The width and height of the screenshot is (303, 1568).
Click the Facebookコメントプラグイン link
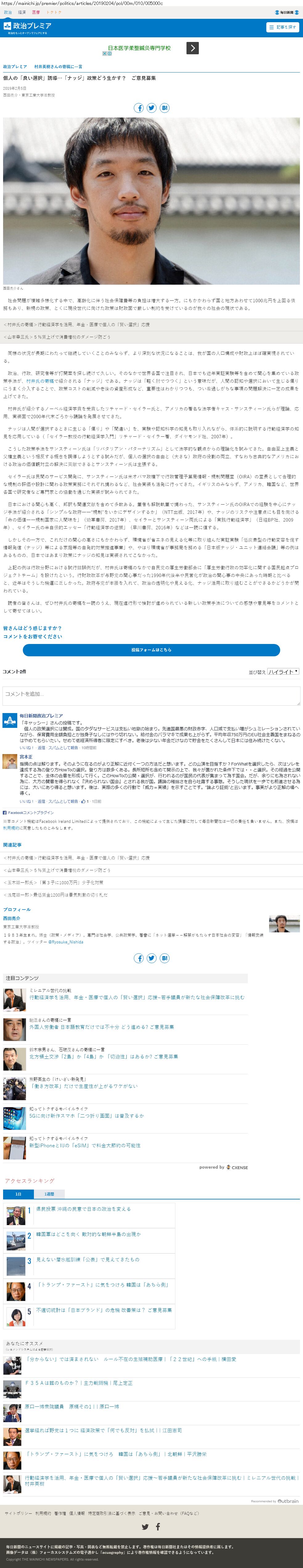[31, 812]
